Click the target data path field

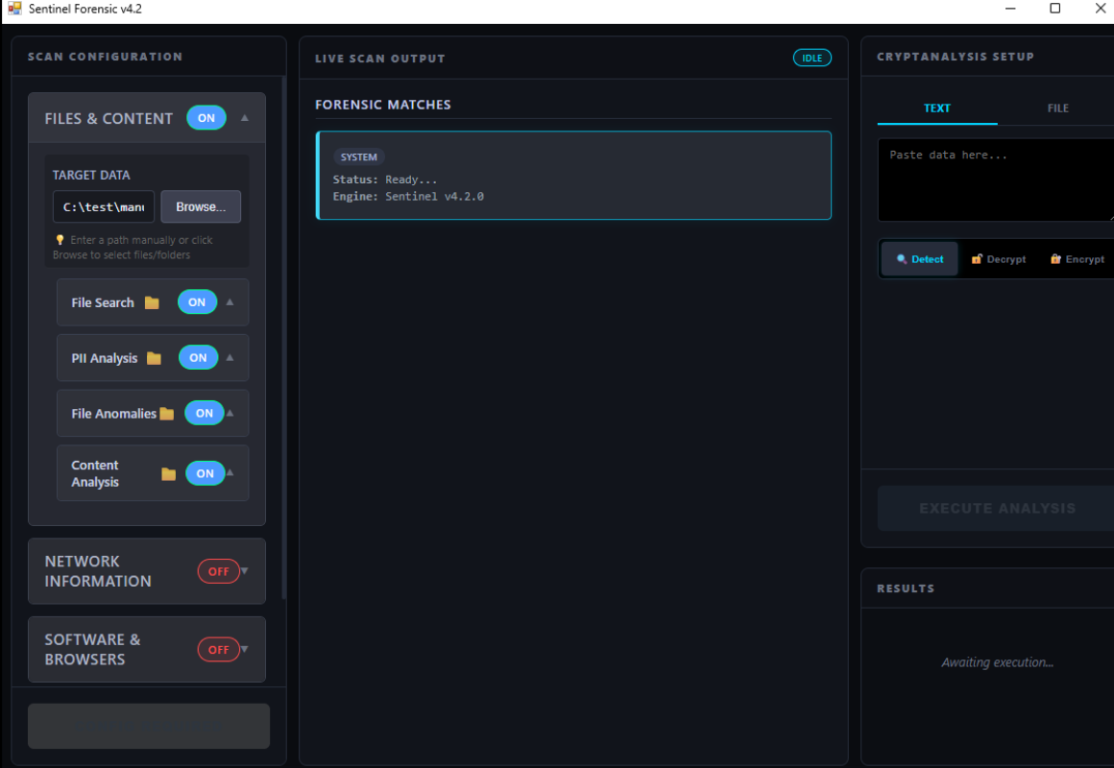[104, 207]
